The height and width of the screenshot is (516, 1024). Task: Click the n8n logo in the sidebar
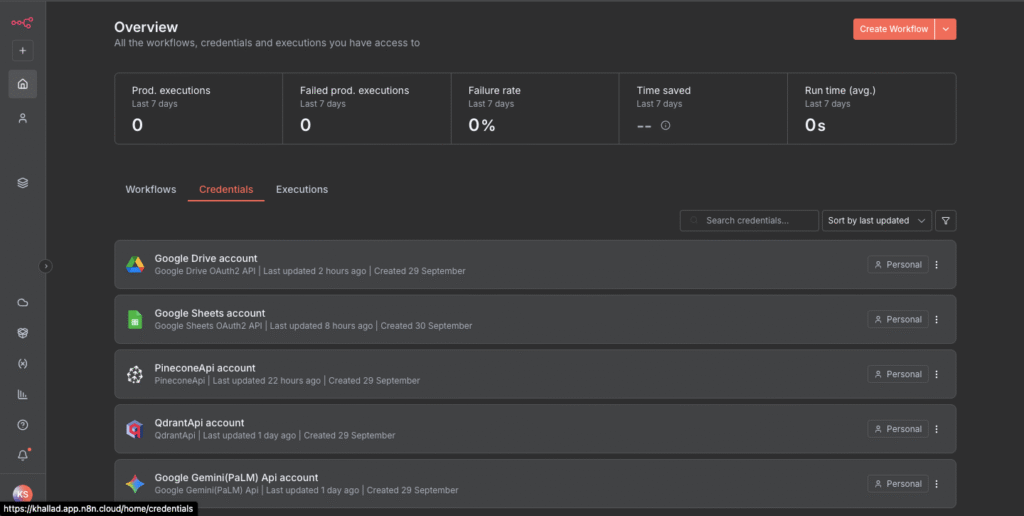[x=22, y=20]
